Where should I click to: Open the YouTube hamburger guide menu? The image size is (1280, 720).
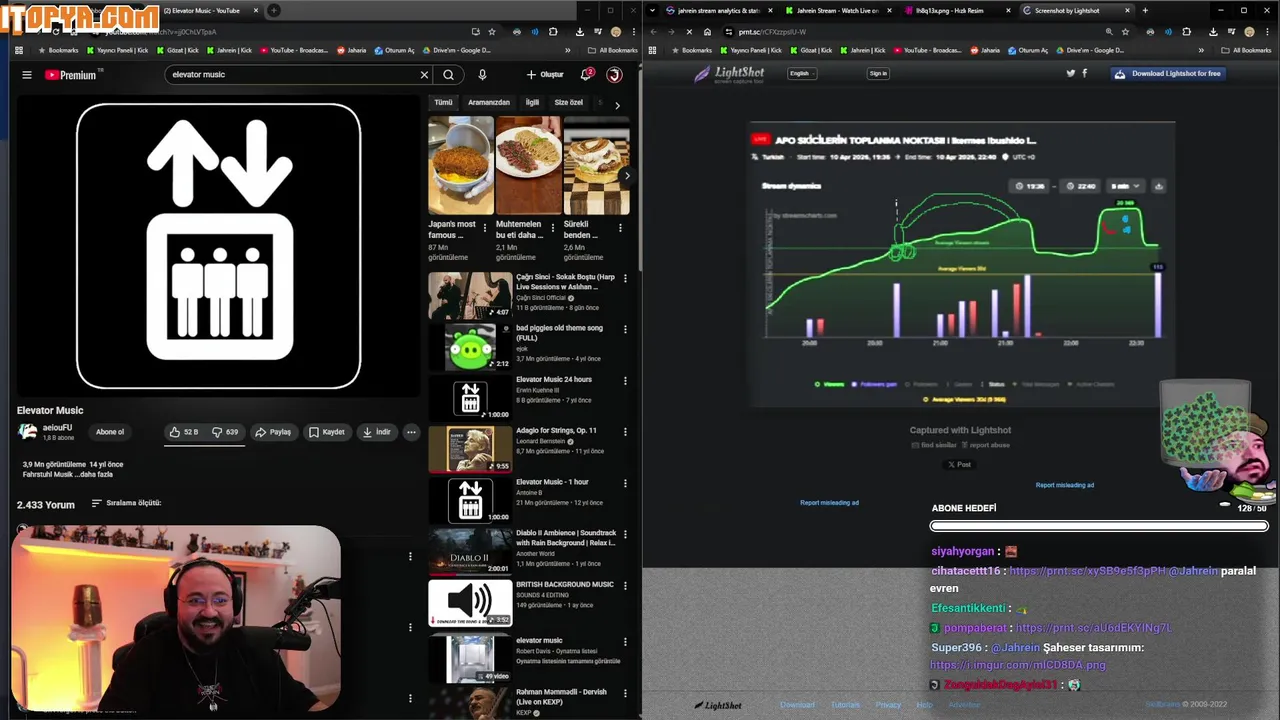pyautogui.click(x=27, y=75)
